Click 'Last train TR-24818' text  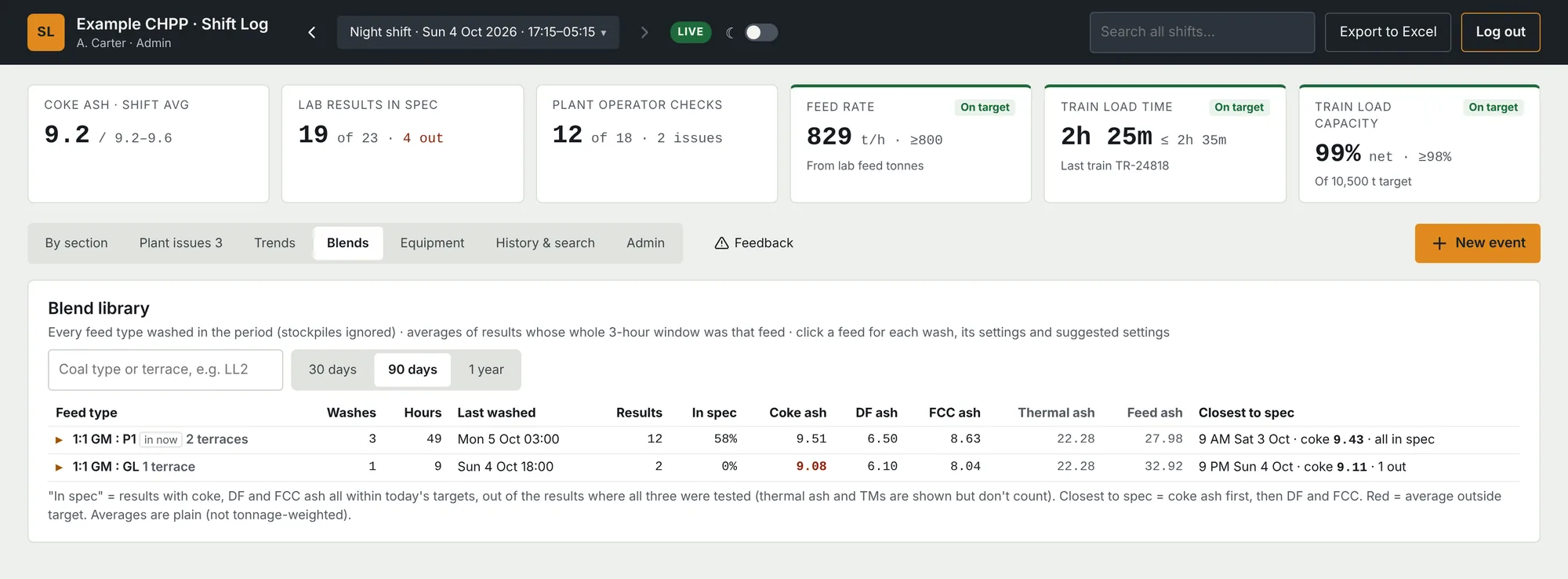click(x=1115, y=166)
